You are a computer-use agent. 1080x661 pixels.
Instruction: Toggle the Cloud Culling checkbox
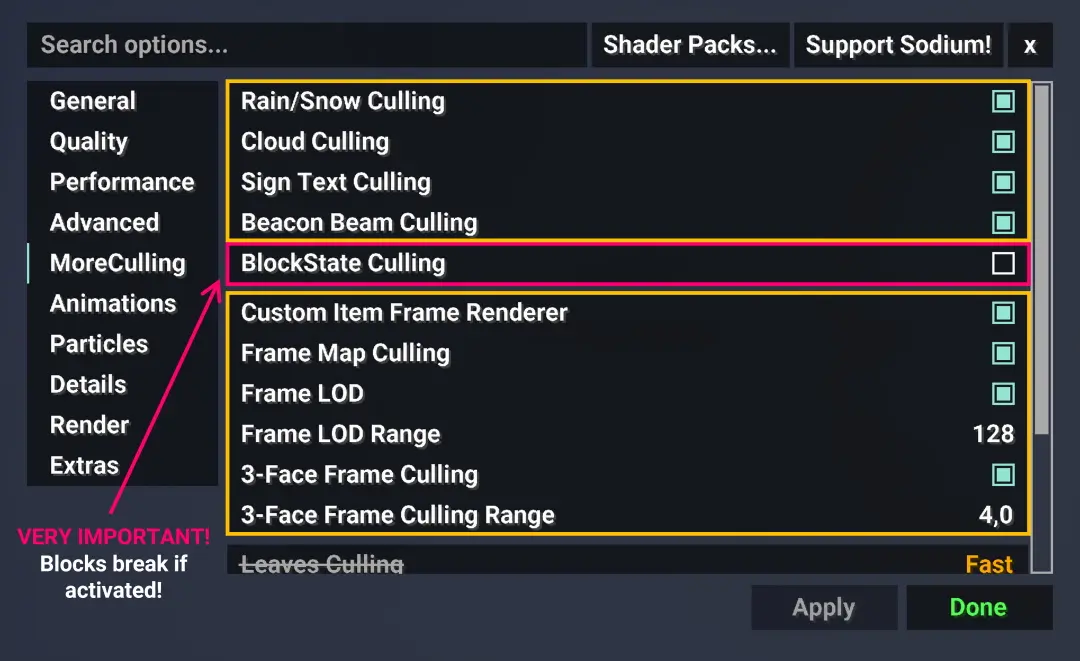point(1003,142)
